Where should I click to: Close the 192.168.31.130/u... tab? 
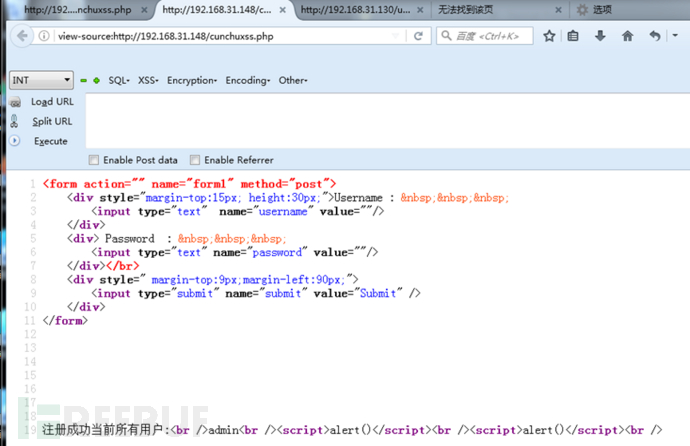(x=420, y=10)
